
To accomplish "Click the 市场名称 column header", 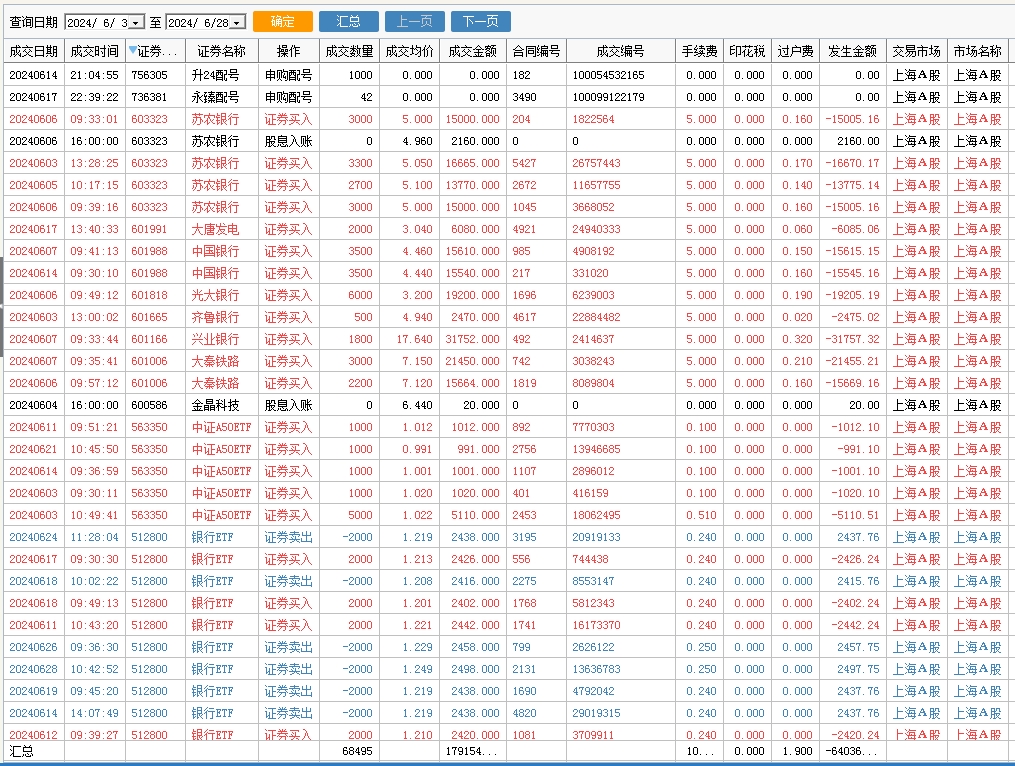I will tap(977, 51).
